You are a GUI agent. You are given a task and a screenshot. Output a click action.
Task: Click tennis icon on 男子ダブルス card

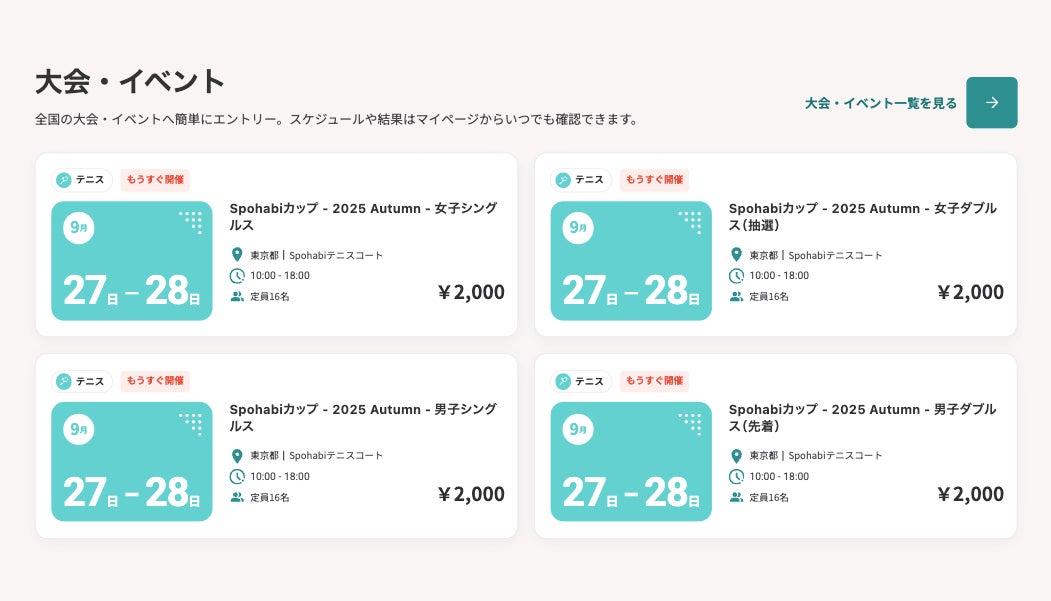(563, 381)
